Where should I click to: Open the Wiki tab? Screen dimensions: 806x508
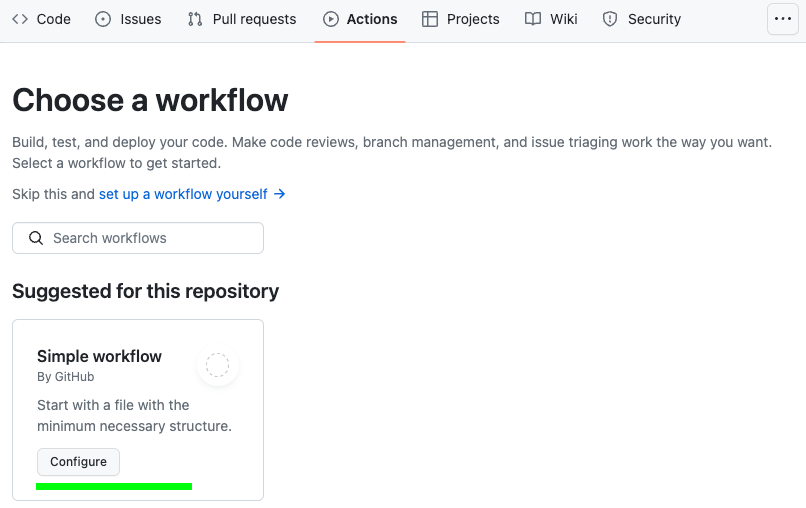551,19
